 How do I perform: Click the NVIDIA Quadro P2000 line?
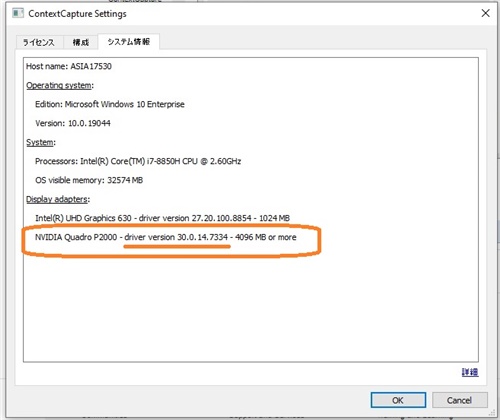click(x=166, y=237)
